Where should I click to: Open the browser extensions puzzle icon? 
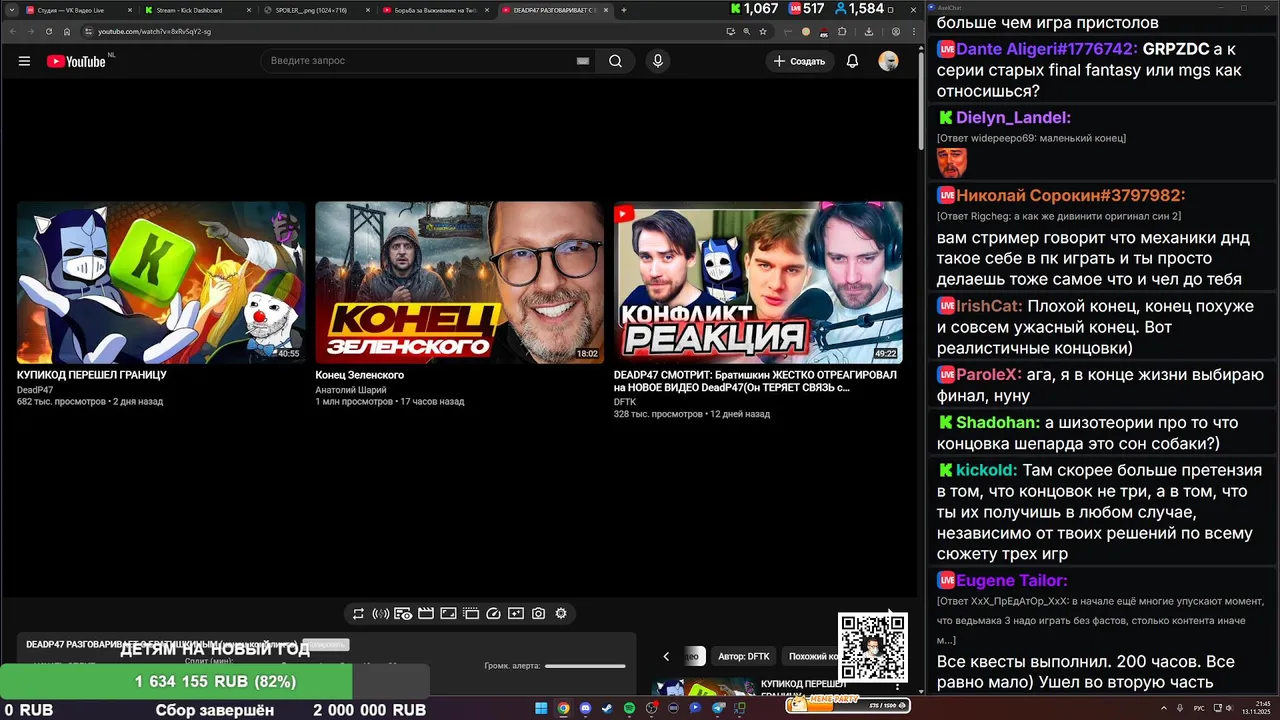(x=842, y=31)
